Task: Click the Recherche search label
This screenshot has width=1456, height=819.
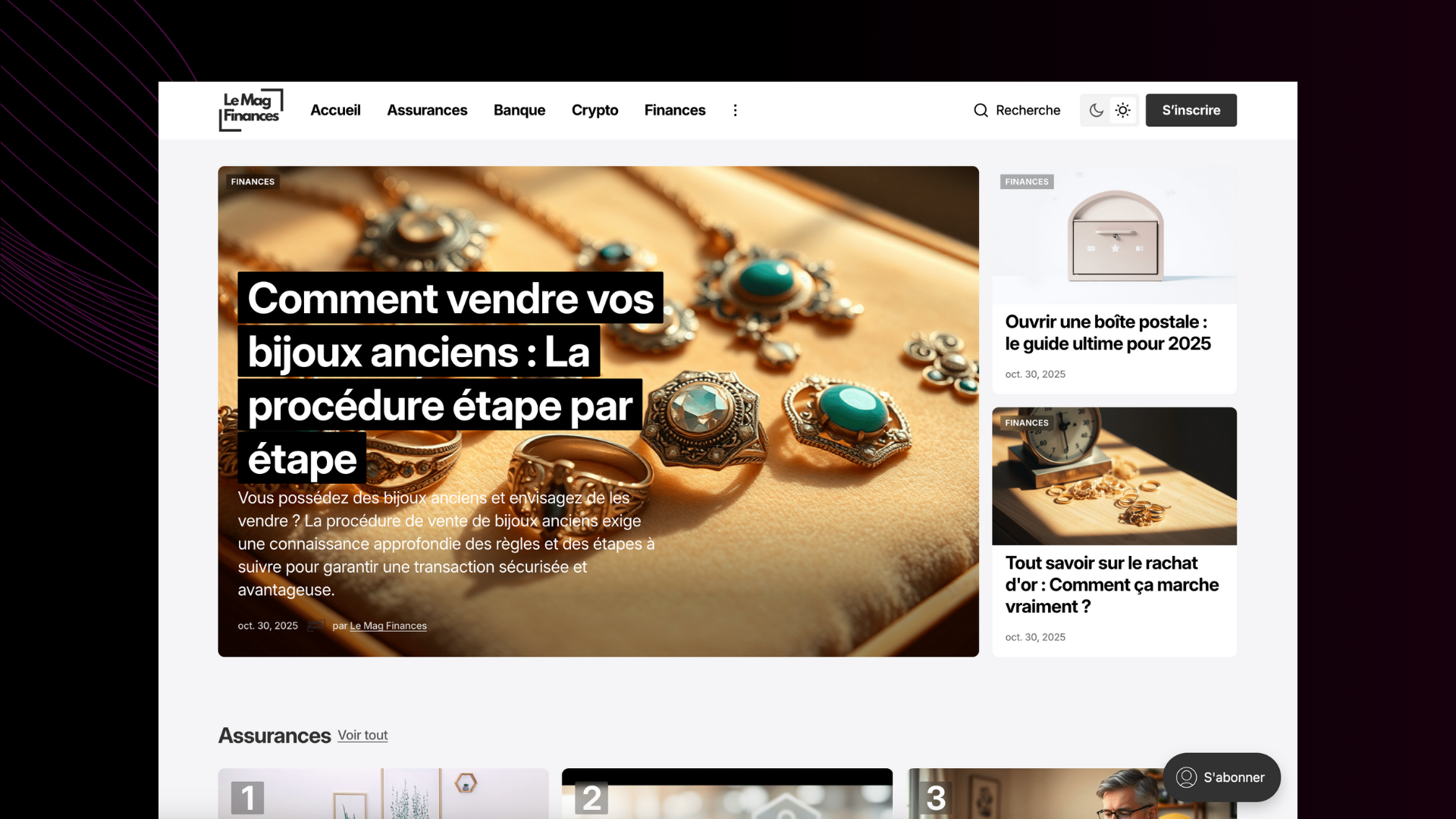Action: click(1028, 110)
